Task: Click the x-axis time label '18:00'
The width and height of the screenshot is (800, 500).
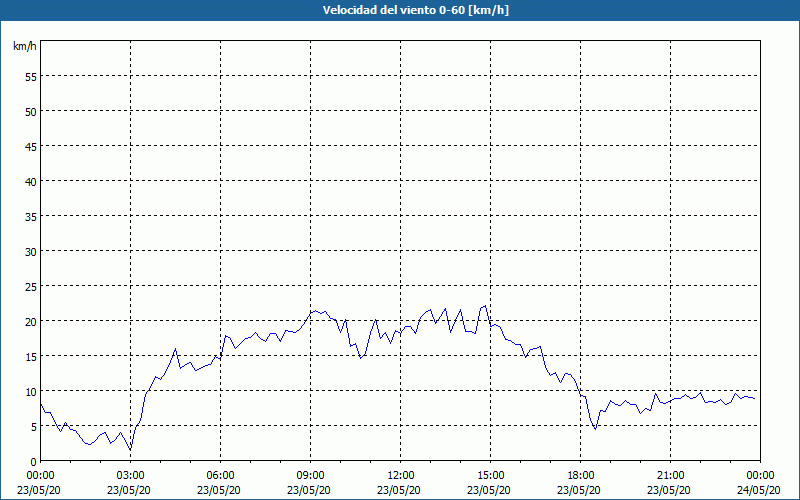Action: coord(580,476)
